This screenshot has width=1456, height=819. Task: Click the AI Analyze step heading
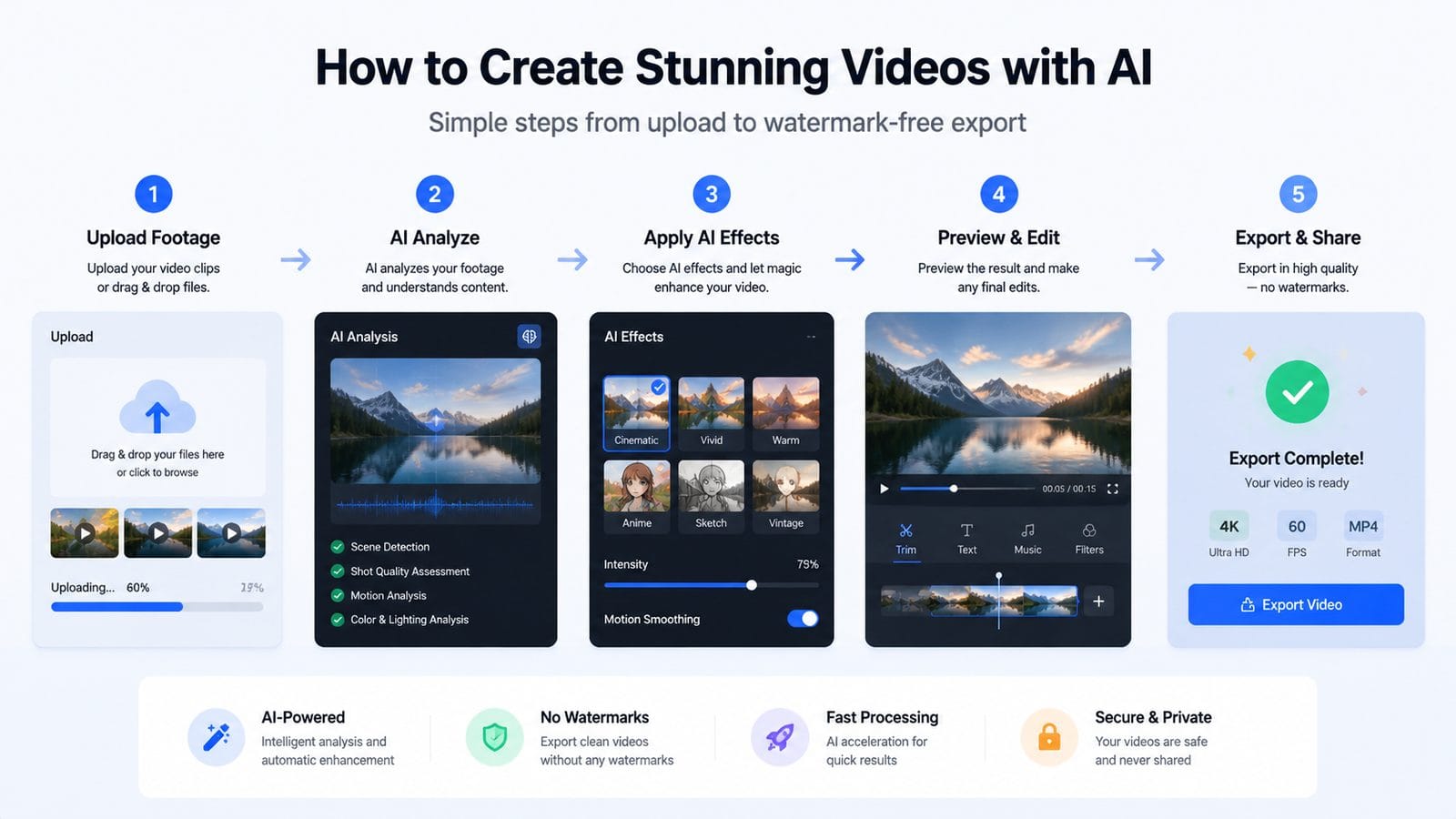click(435, 238)
